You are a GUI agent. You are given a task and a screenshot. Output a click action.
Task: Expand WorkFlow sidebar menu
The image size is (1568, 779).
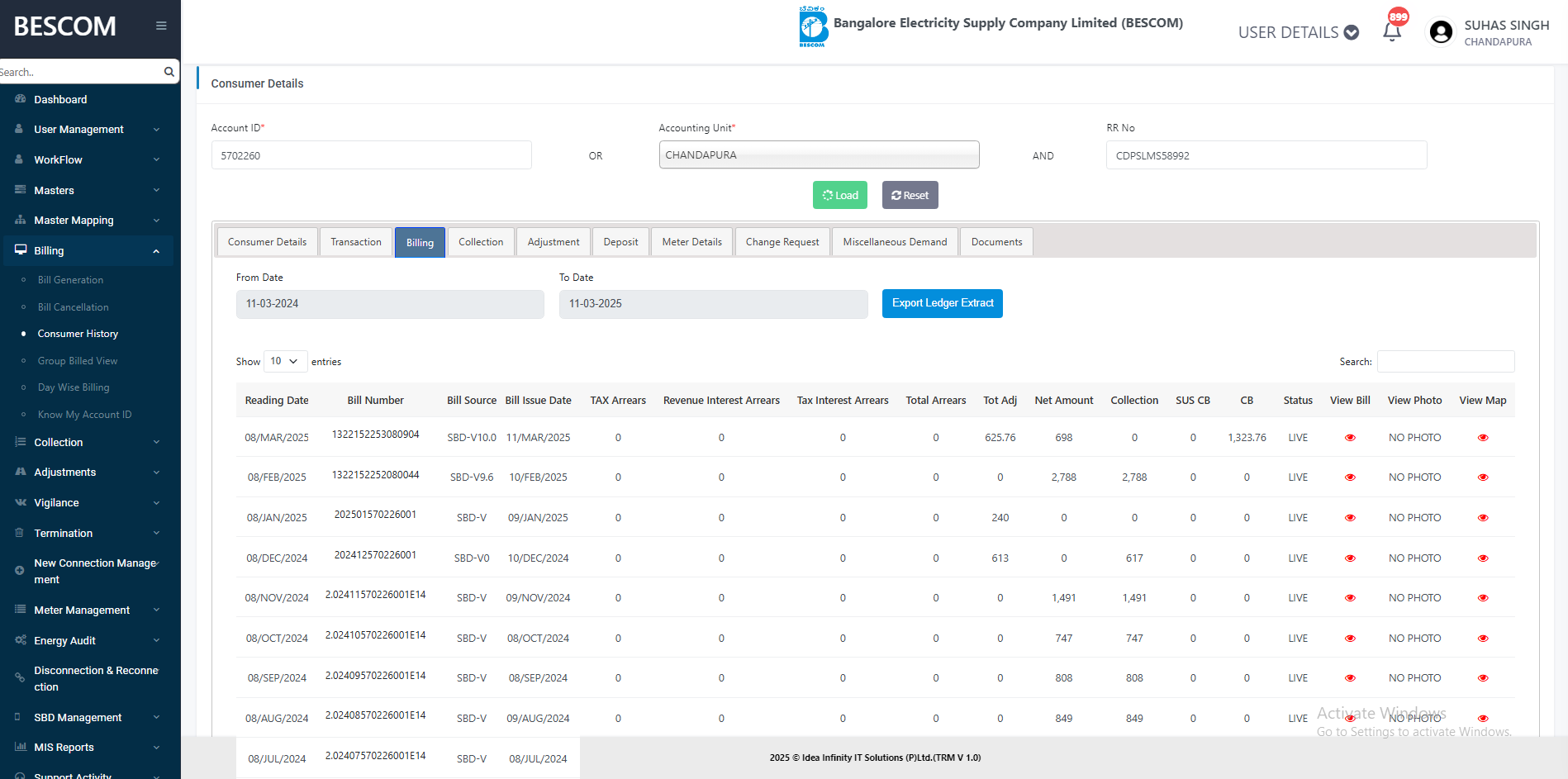(x=90, y=160)
